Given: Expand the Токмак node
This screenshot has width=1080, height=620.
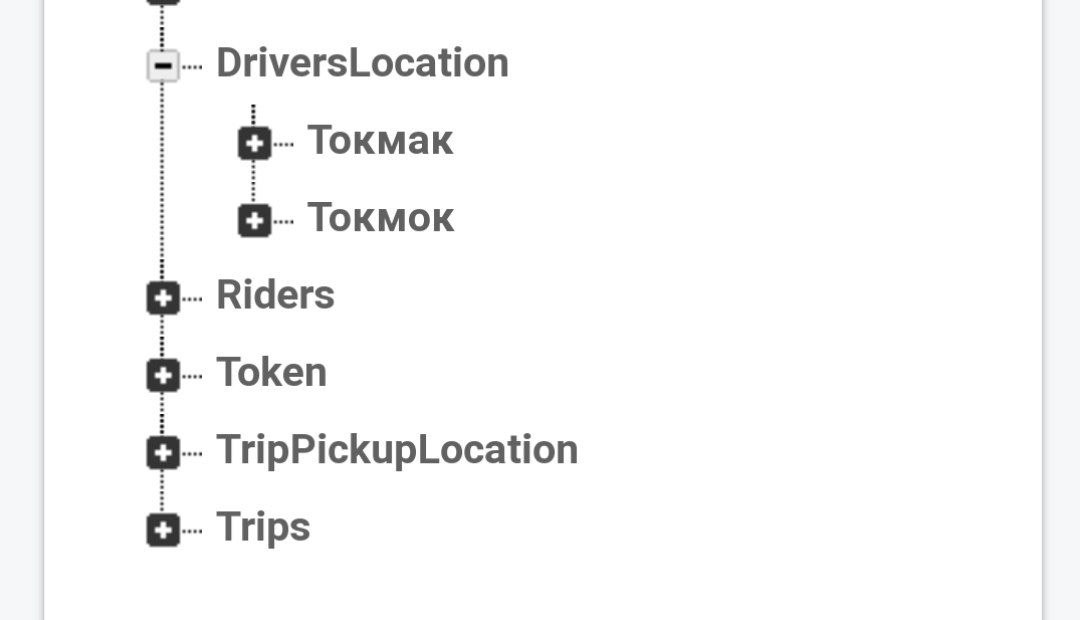Looking at the screenshot, I should tap(254, 143).
